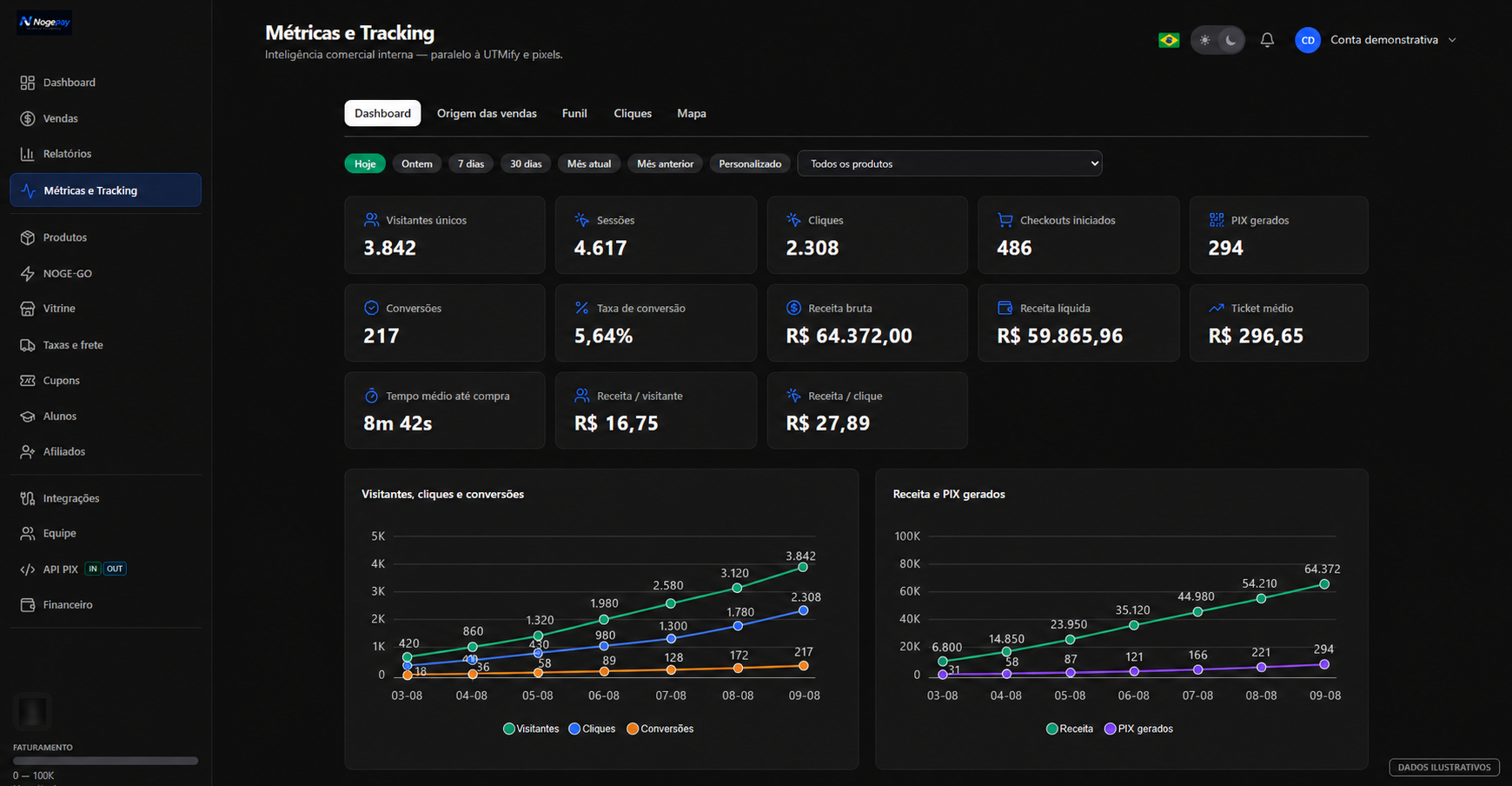
Task: Click the CD account avatar
Action: tap(1308, 40)
